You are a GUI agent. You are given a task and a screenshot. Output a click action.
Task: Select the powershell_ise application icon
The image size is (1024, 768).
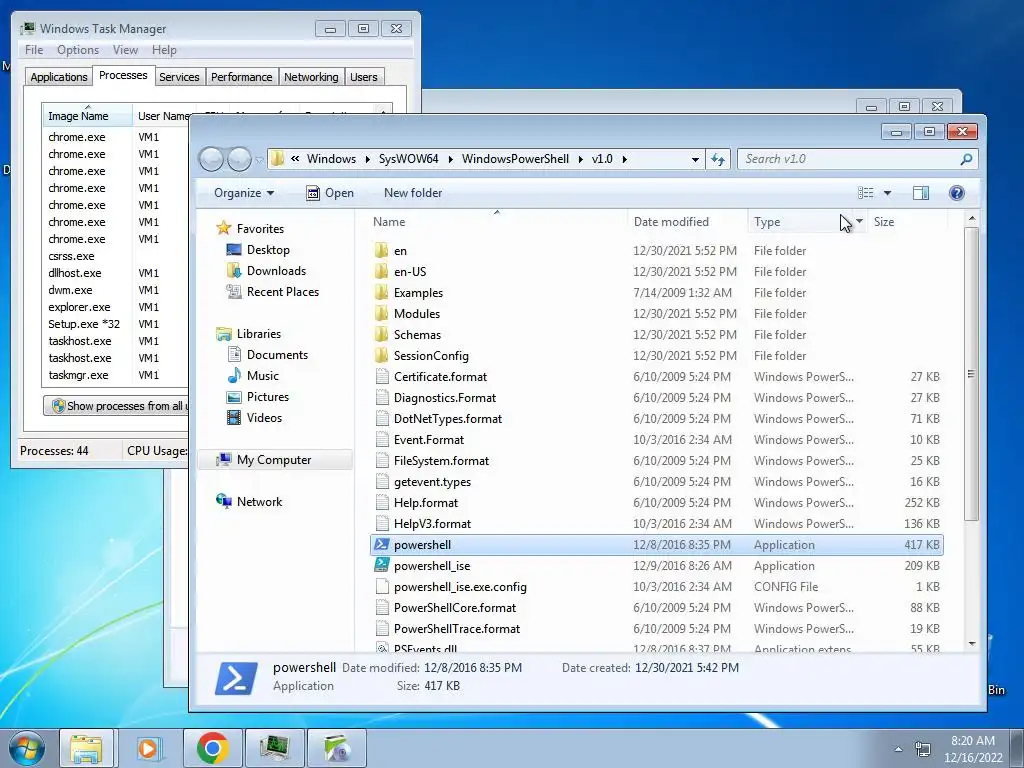click(382, 566)
